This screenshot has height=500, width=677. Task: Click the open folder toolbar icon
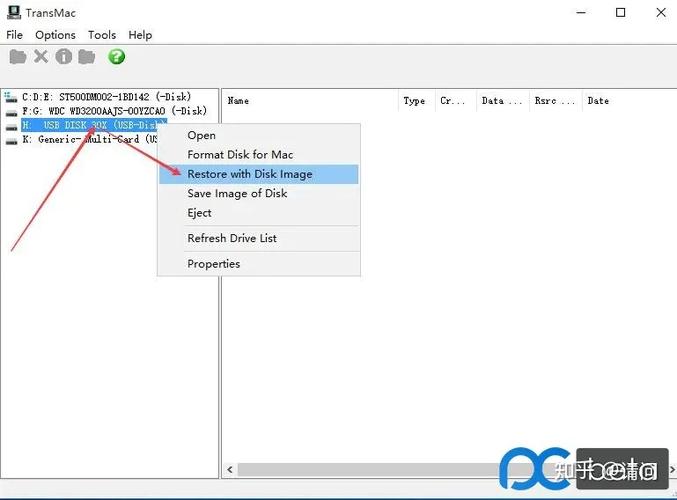click(x=18, y=57)
